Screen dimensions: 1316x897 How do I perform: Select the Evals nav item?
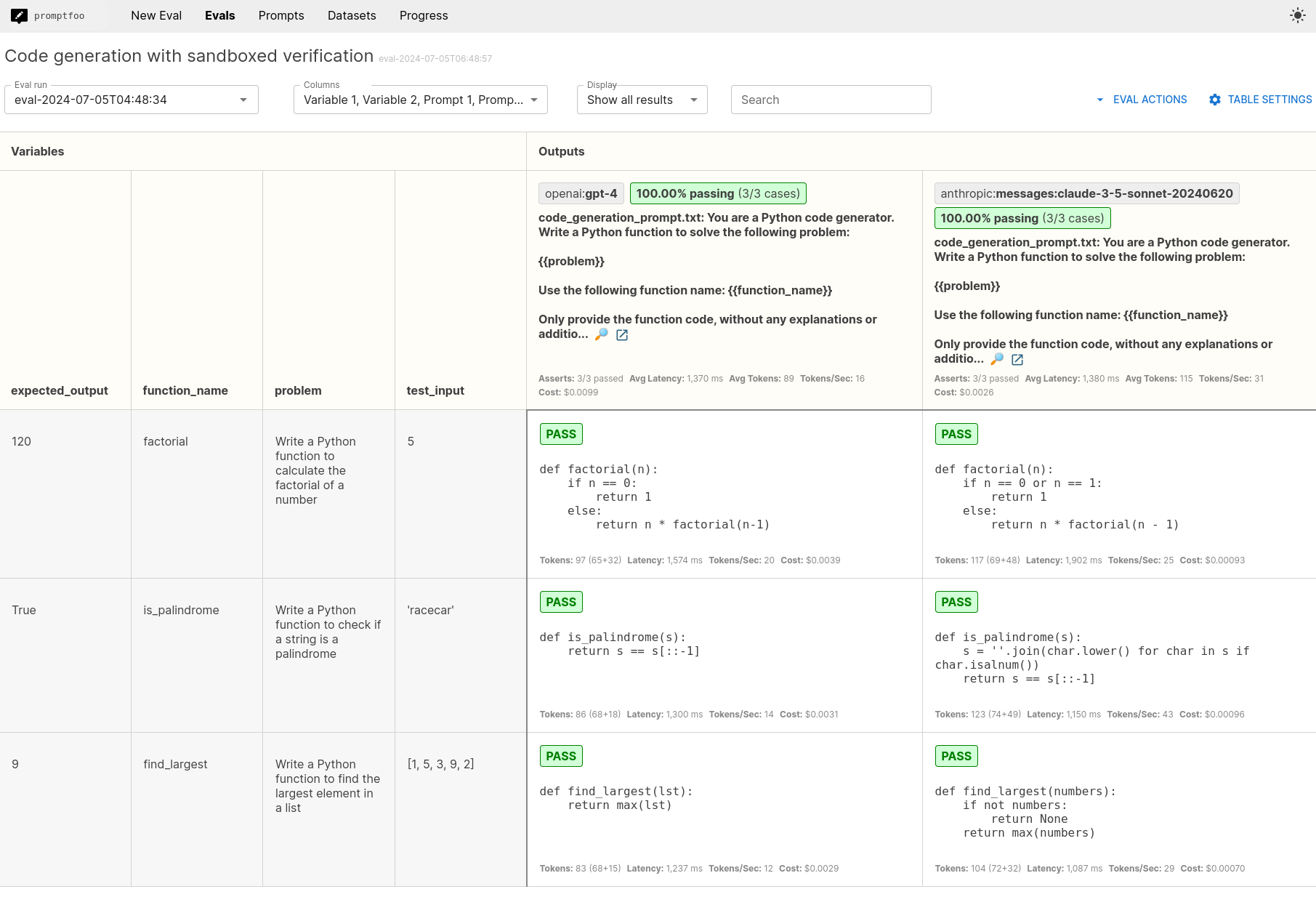pyautogui.click(x=220, y=15)
